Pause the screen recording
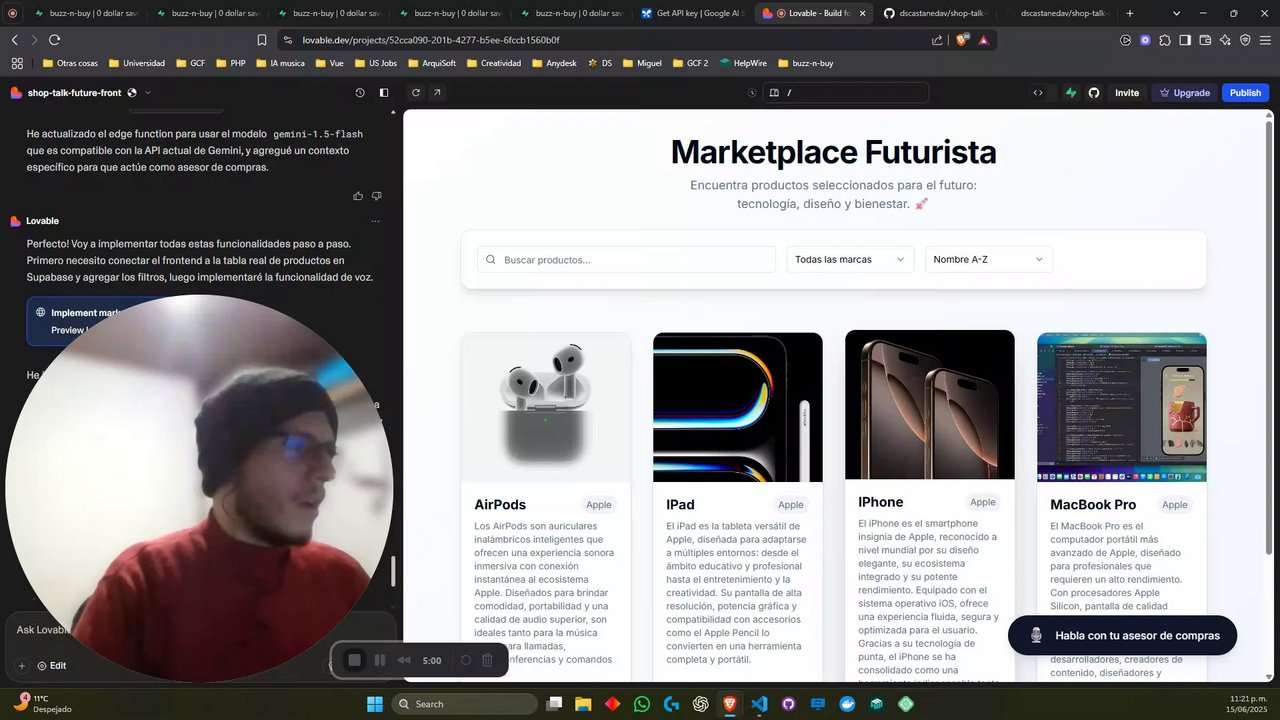The image size is (1280, 720). click(x=380, y=660)
